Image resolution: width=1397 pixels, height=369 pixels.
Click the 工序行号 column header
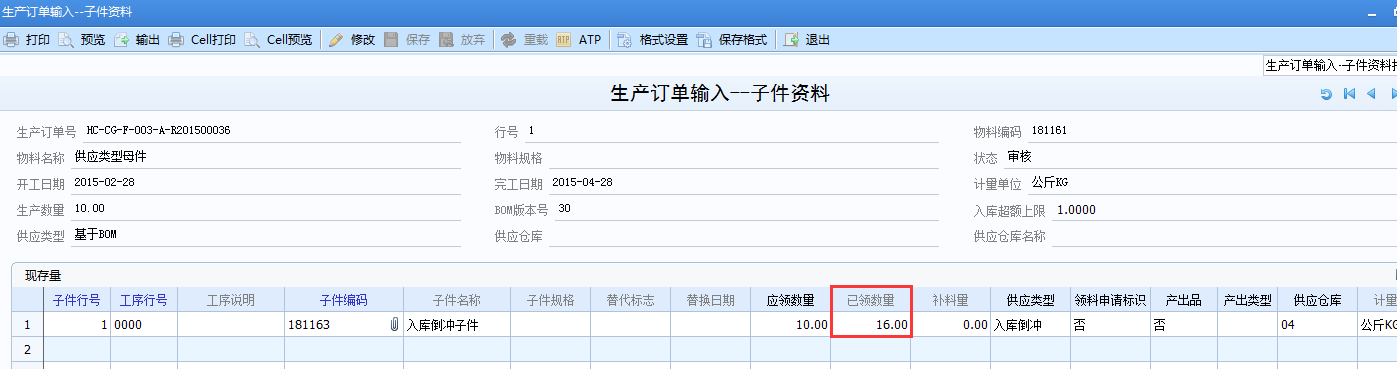[x=144, y=300]
